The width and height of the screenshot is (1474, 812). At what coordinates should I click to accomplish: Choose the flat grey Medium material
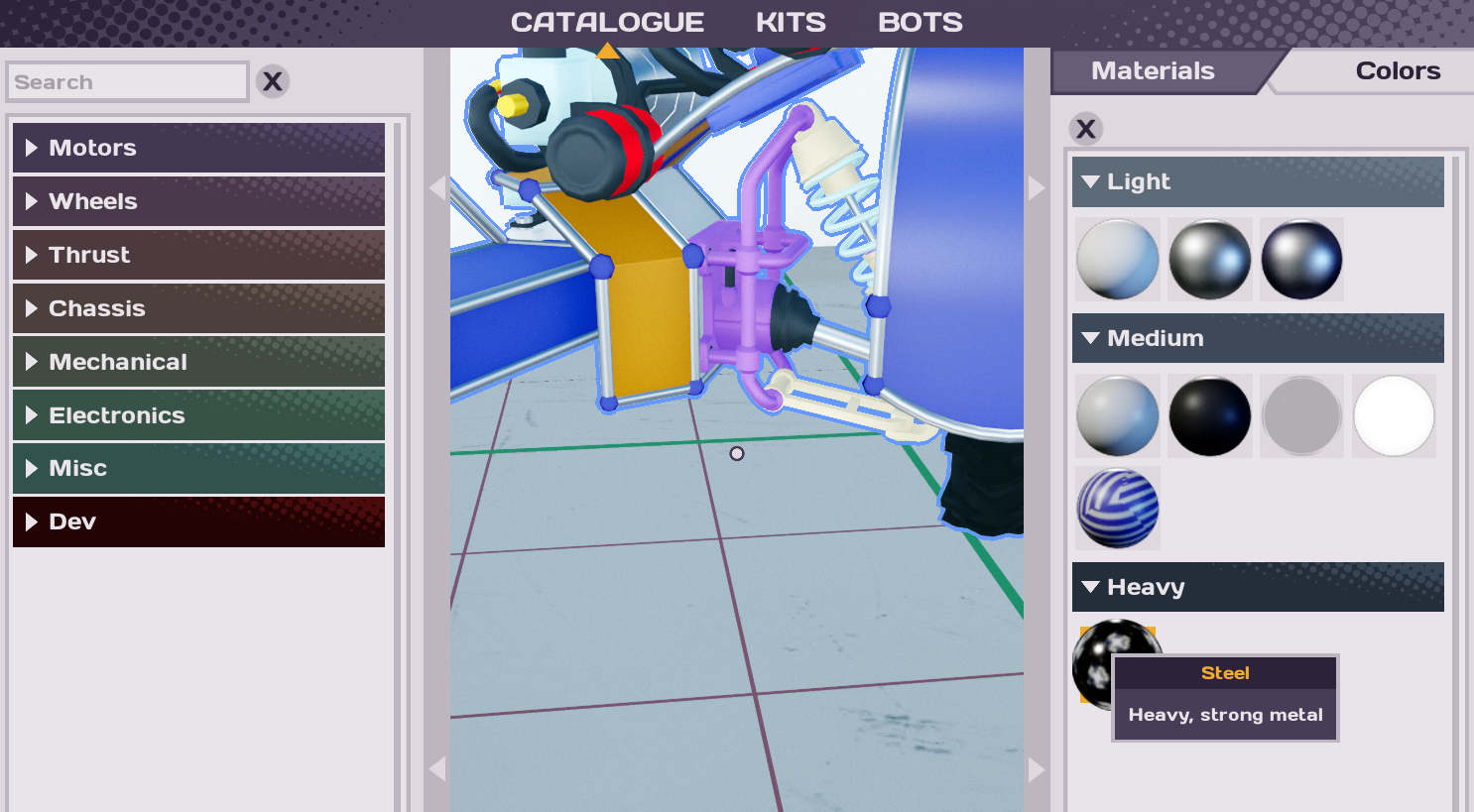click(x=1302, y=416)
